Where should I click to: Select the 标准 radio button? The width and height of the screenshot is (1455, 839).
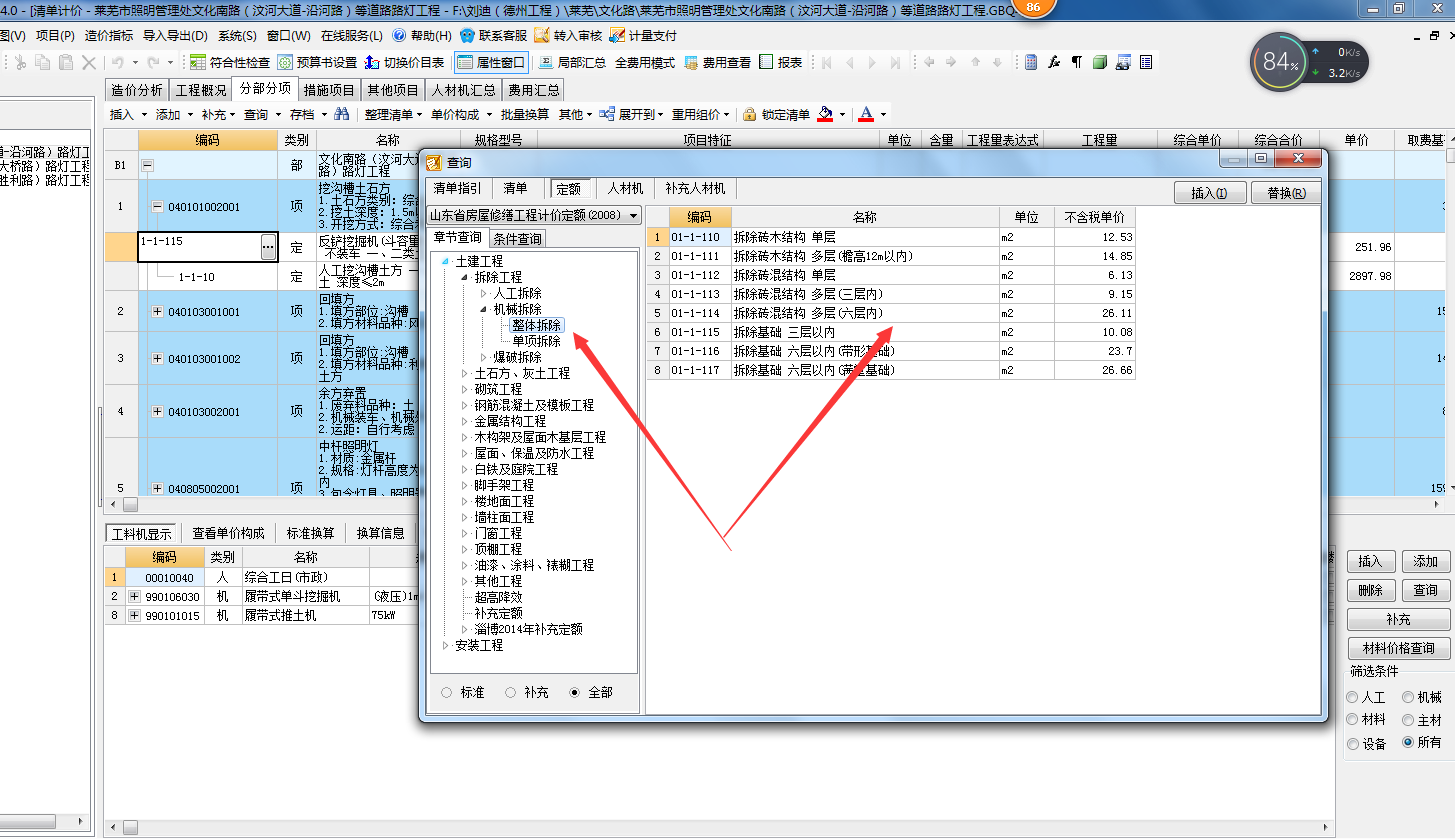[446, 692]
